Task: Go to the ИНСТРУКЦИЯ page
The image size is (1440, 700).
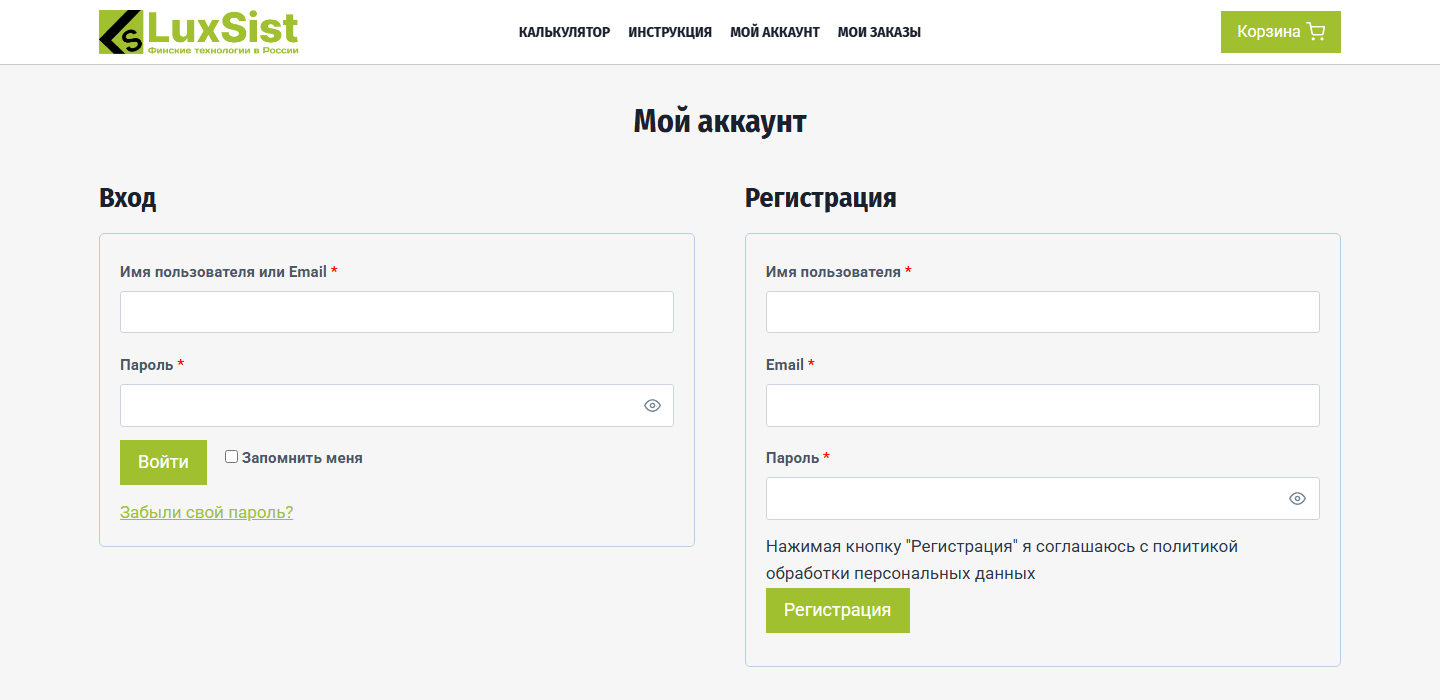Action: click(670, 32)
